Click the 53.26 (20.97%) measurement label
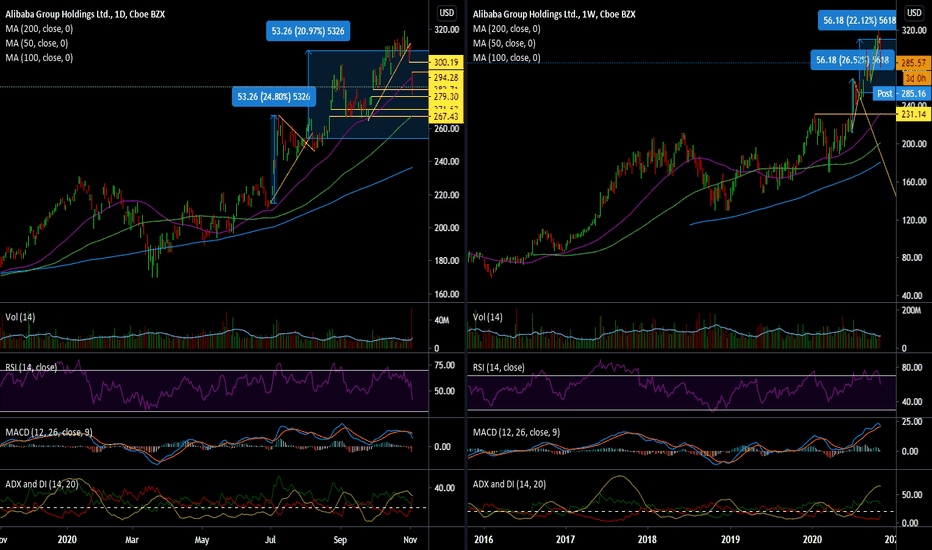 [x=308, y=31]
